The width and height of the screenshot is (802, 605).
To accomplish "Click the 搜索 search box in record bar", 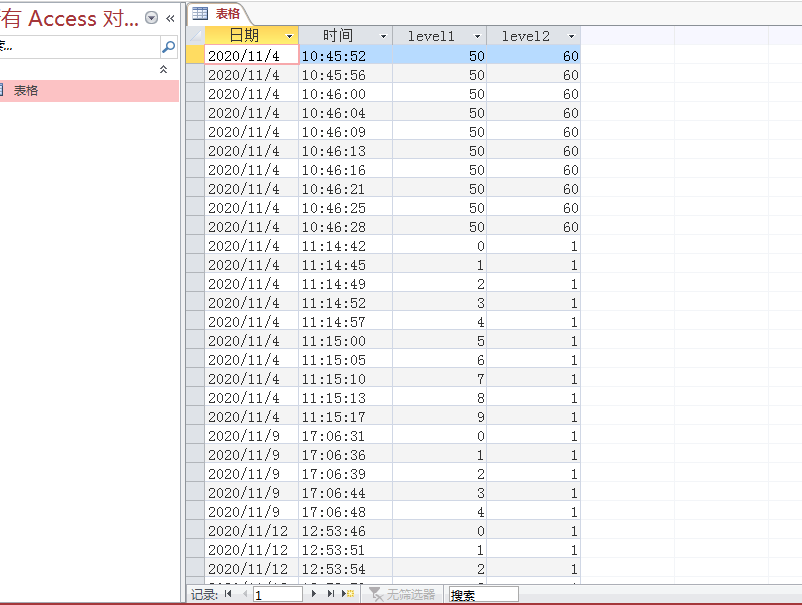I will pyautogui.click(x=483, y=594).
